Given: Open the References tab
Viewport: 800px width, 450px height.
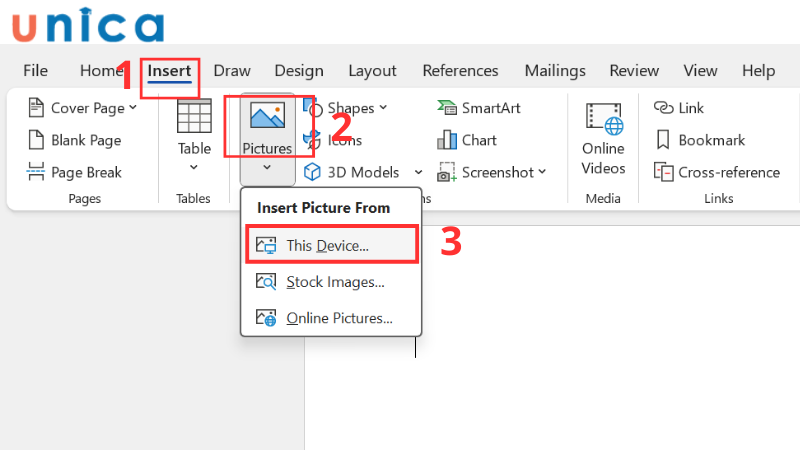Looking at the screenshot, I should coord(460,70).
